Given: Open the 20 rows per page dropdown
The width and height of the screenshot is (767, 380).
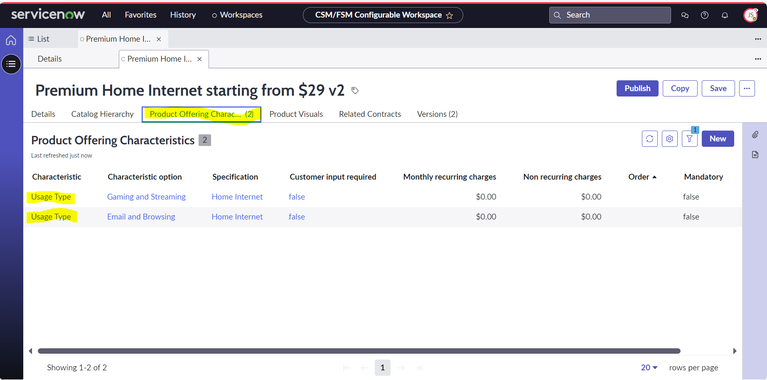Looking at the screenshot, I should click(650, 367).
